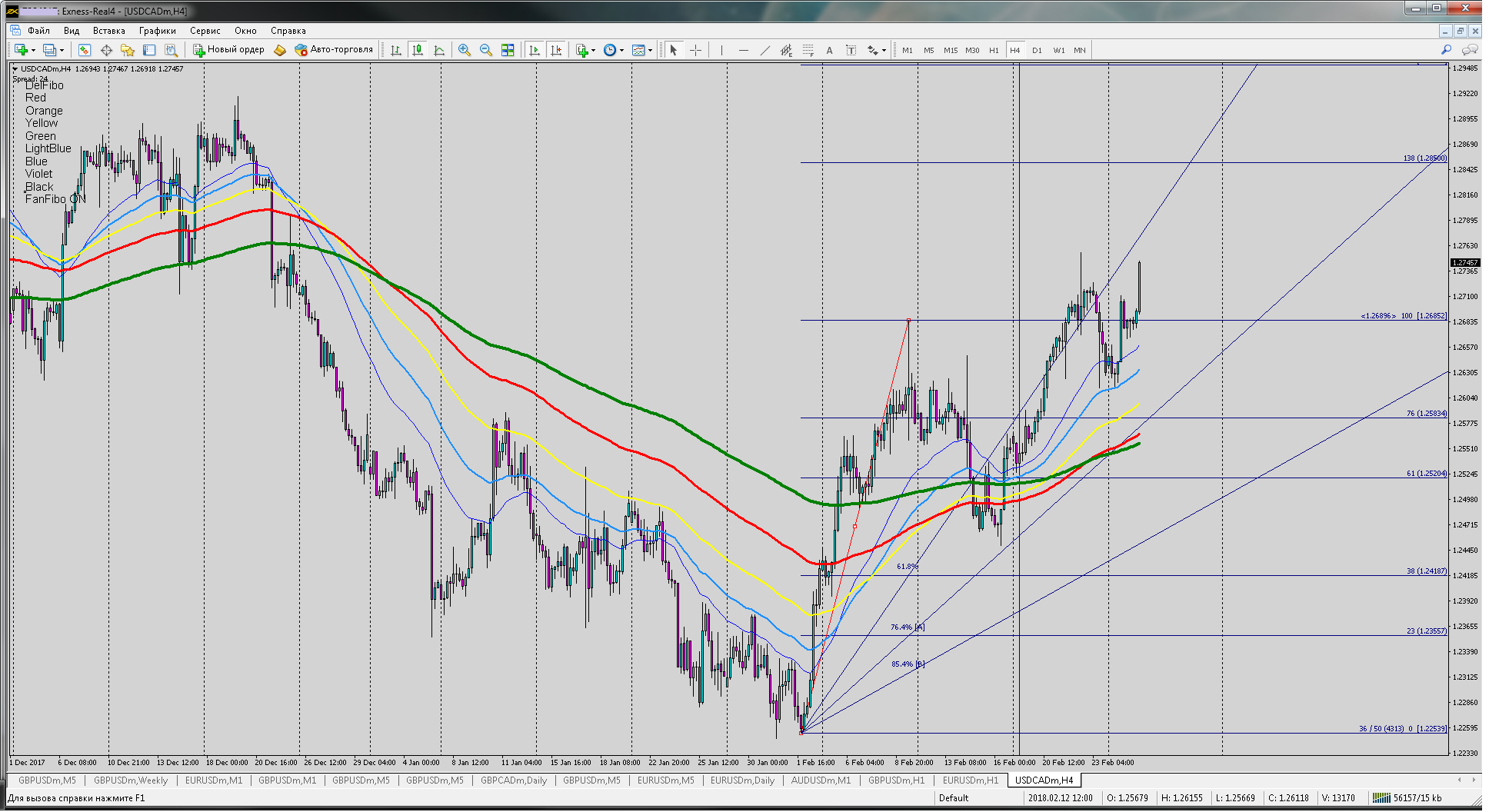Open the Файл menu
1489x812 pixels.
(x=38, y=31)
